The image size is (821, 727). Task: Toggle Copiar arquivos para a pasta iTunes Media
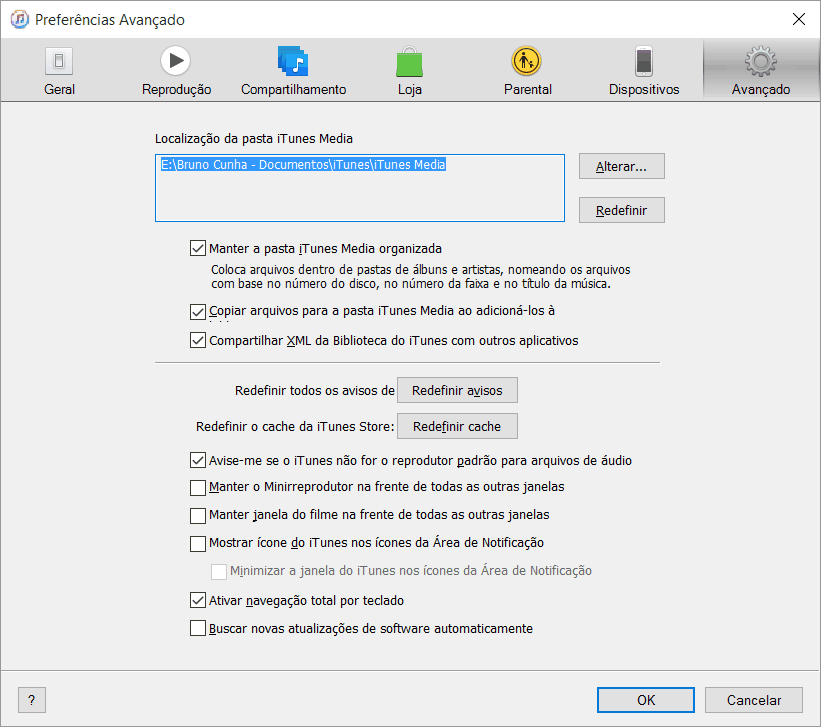(197, 312)
